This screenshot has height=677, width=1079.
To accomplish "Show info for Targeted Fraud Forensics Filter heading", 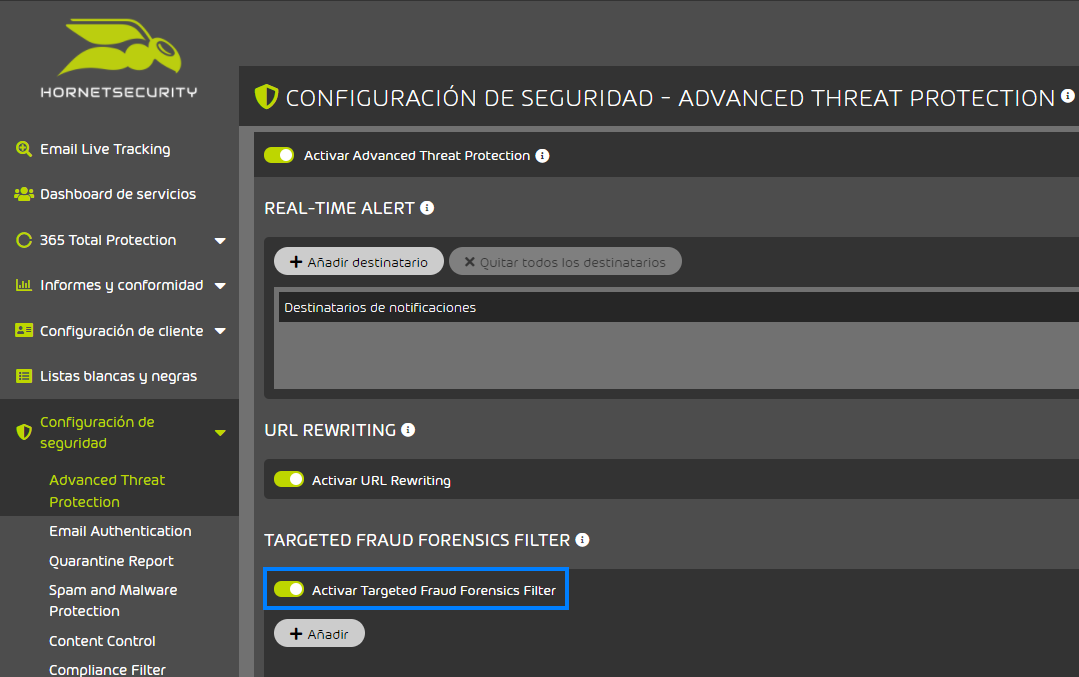I will [x=582, y=540].
